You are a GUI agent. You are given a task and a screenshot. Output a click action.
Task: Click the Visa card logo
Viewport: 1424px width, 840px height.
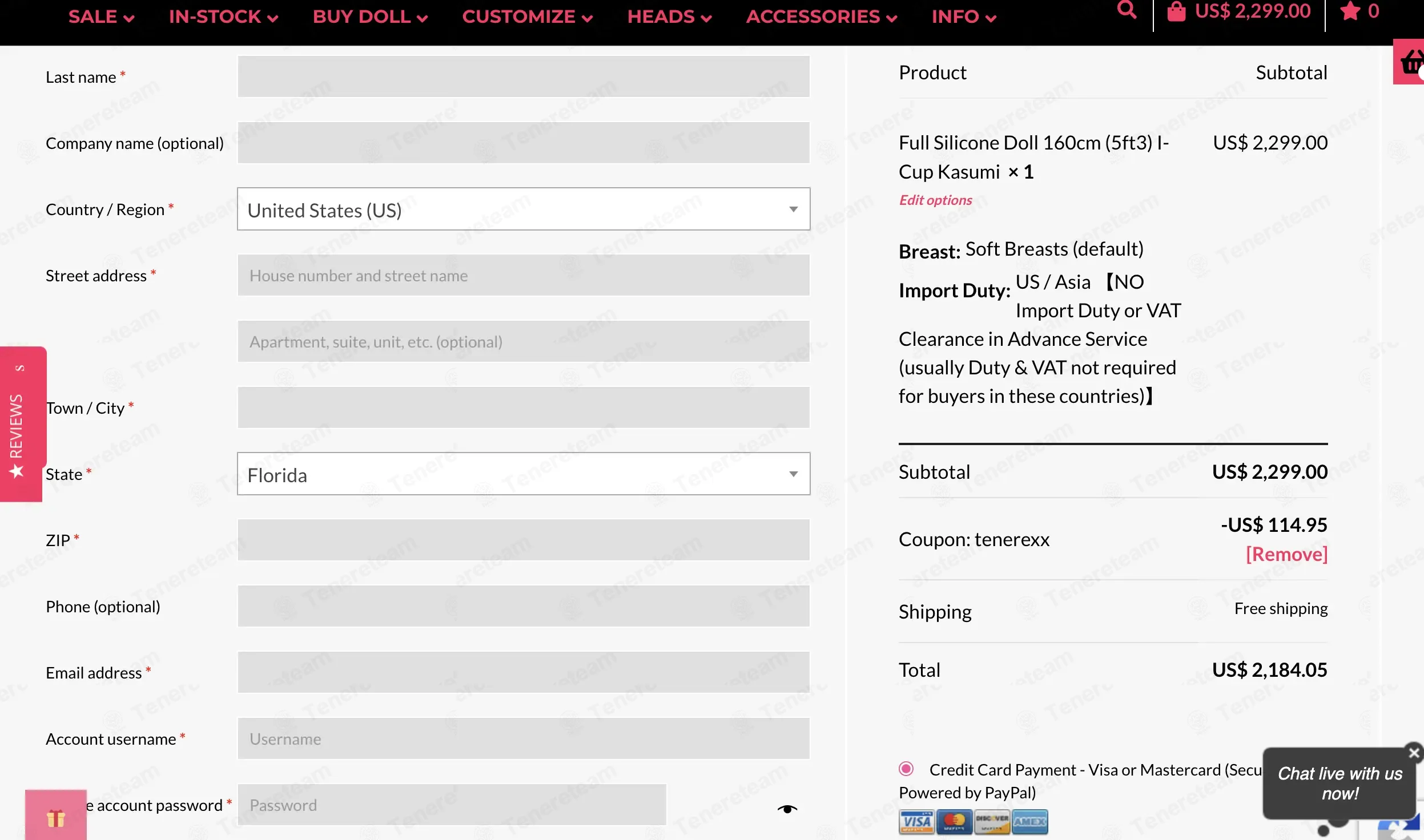[x=916, y=822]
